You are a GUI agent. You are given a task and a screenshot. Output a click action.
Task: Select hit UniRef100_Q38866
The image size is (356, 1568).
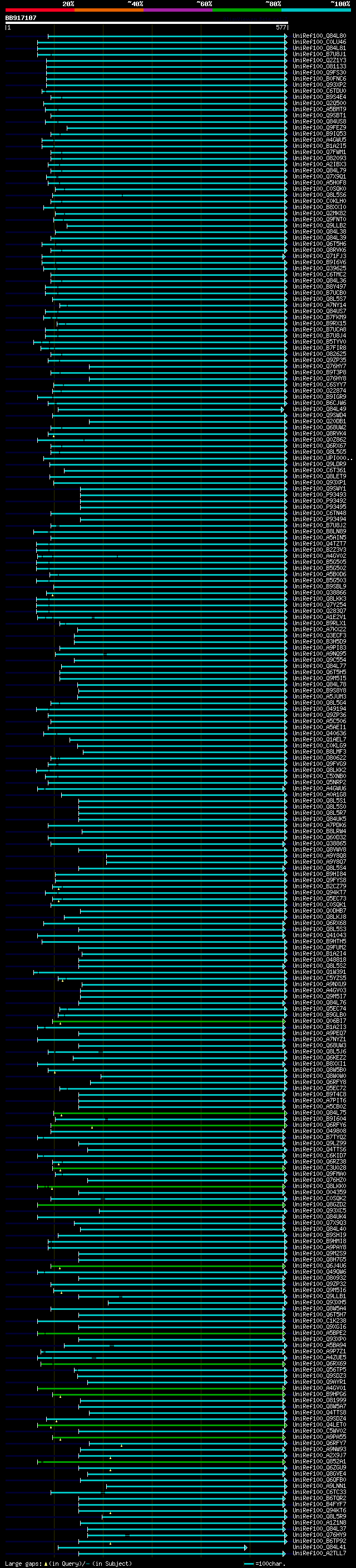(319, 592)
